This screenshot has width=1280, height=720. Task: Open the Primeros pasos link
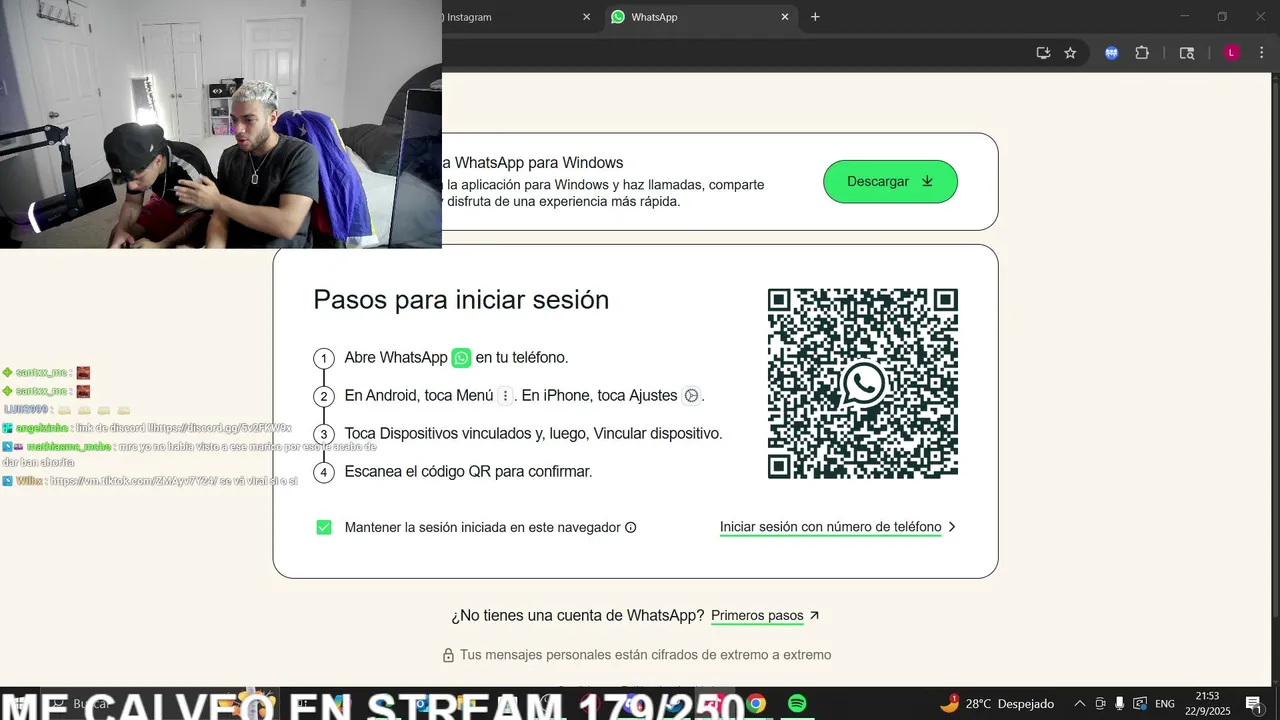tap(757, 616)
